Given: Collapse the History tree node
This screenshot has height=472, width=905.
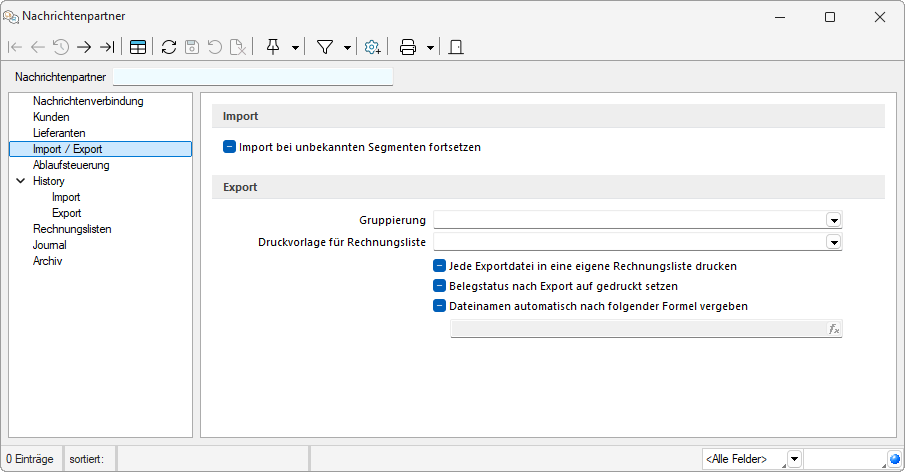Looking at the screenshot, I should tap(21, 181).
